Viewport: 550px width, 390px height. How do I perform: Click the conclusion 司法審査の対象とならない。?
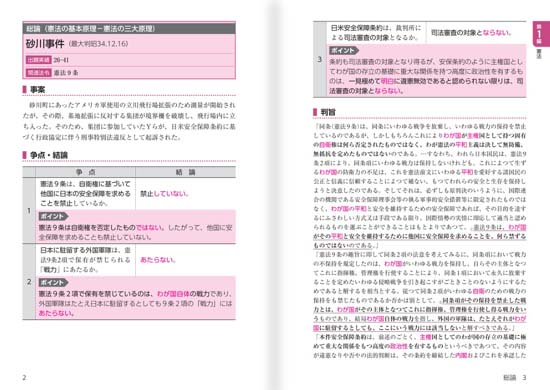tap(471, 33)
